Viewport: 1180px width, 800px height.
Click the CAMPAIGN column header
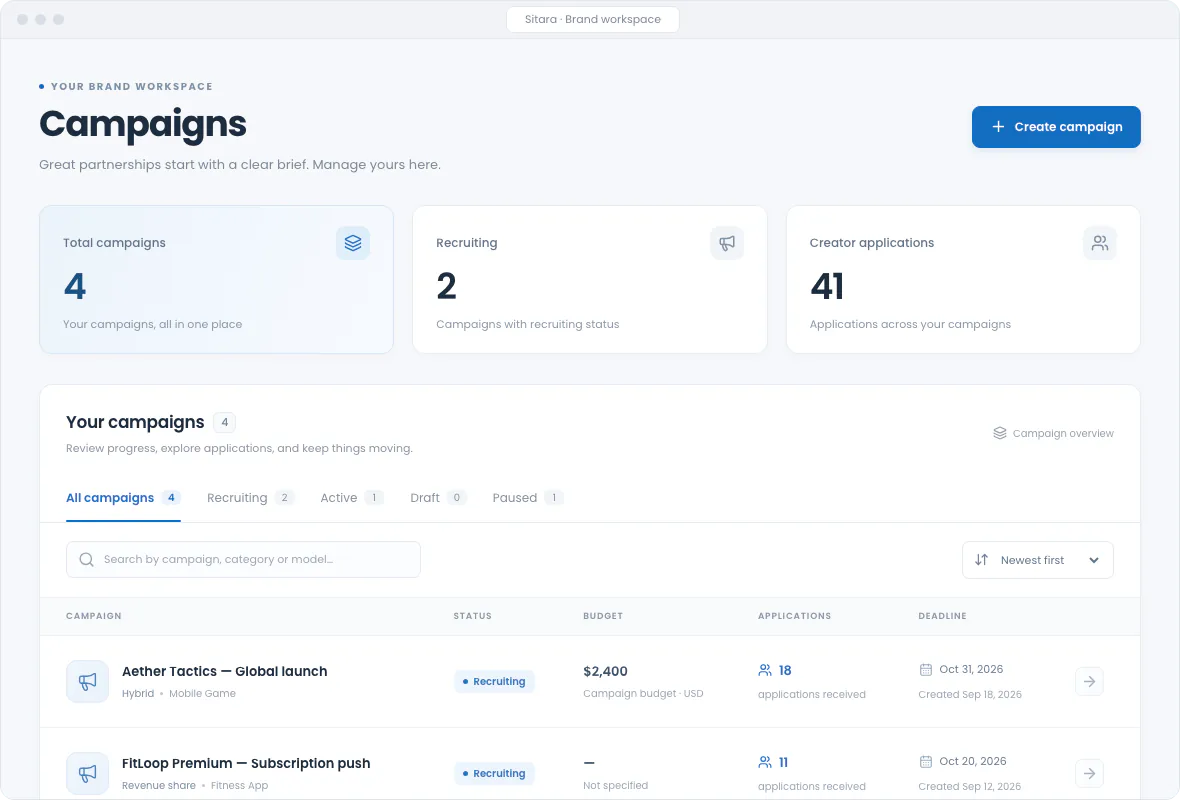[x=93, y=616]
